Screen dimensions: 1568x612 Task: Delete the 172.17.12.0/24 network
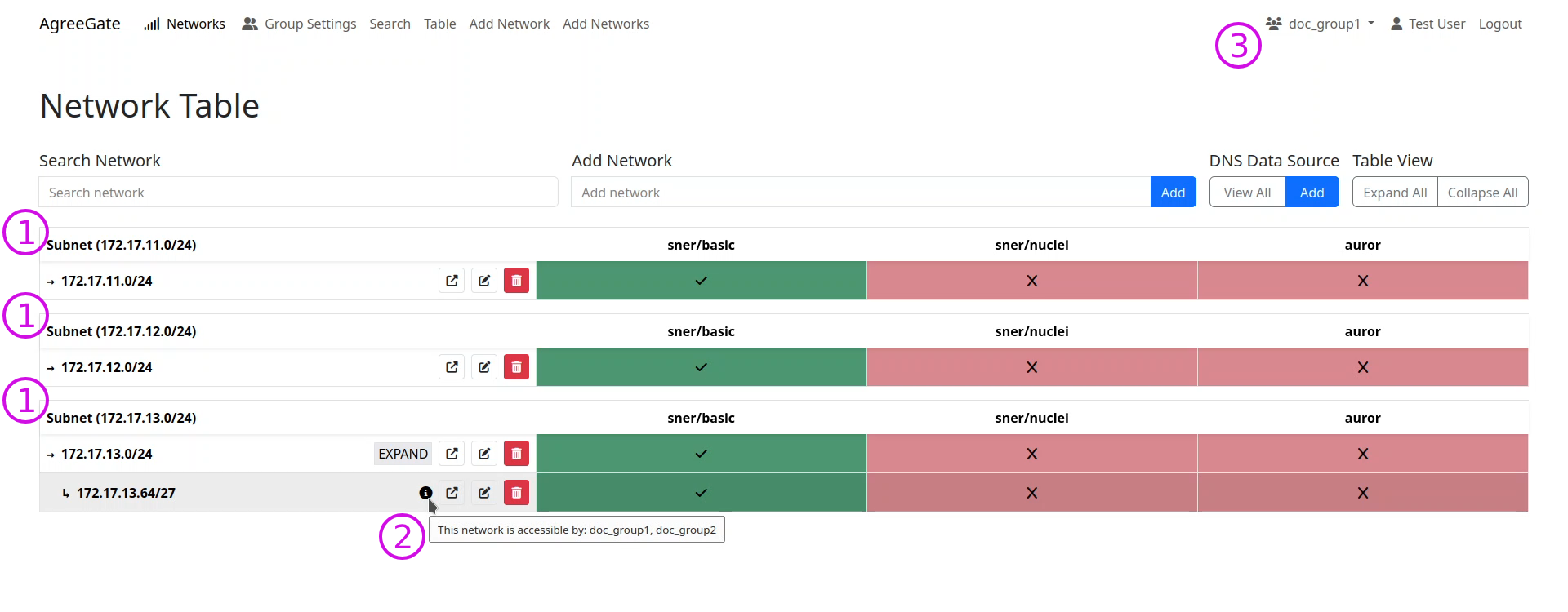pyautogui.click(x=516, y=367)
